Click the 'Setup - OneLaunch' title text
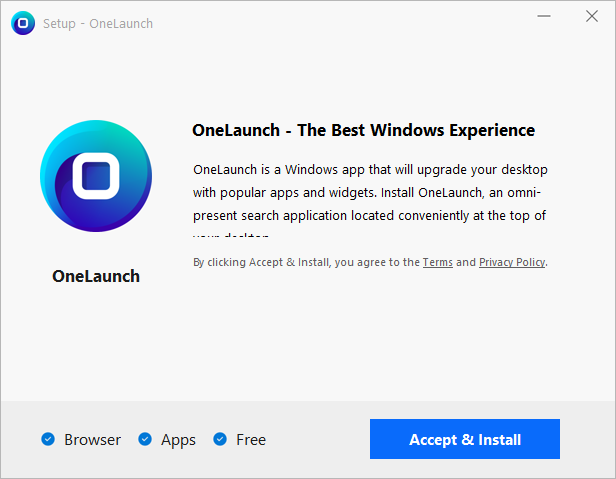 click(x=98, y=23)
